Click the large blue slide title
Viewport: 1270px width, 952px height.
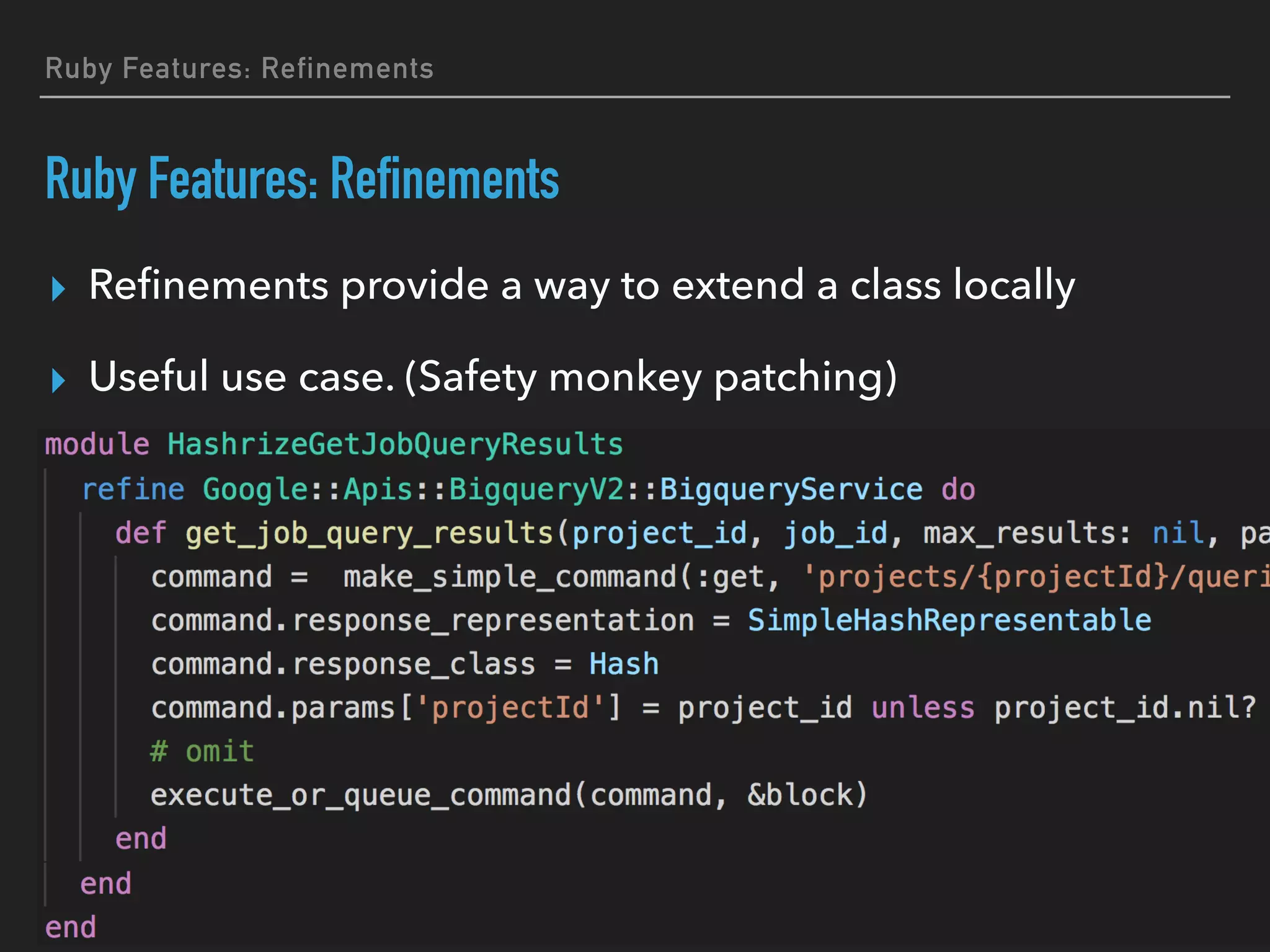[303, 179]
